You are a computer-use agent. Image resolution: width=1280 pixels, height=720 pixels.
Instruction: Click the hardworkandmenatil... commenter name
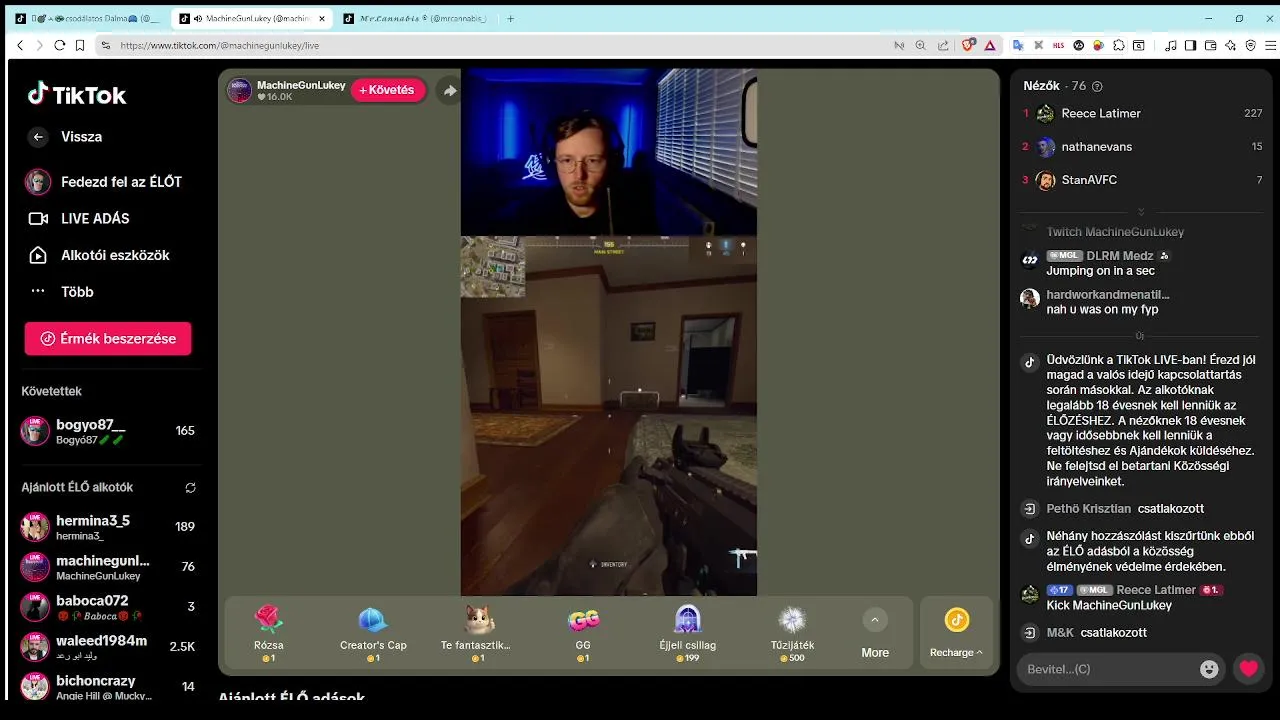click(1108, 295)
